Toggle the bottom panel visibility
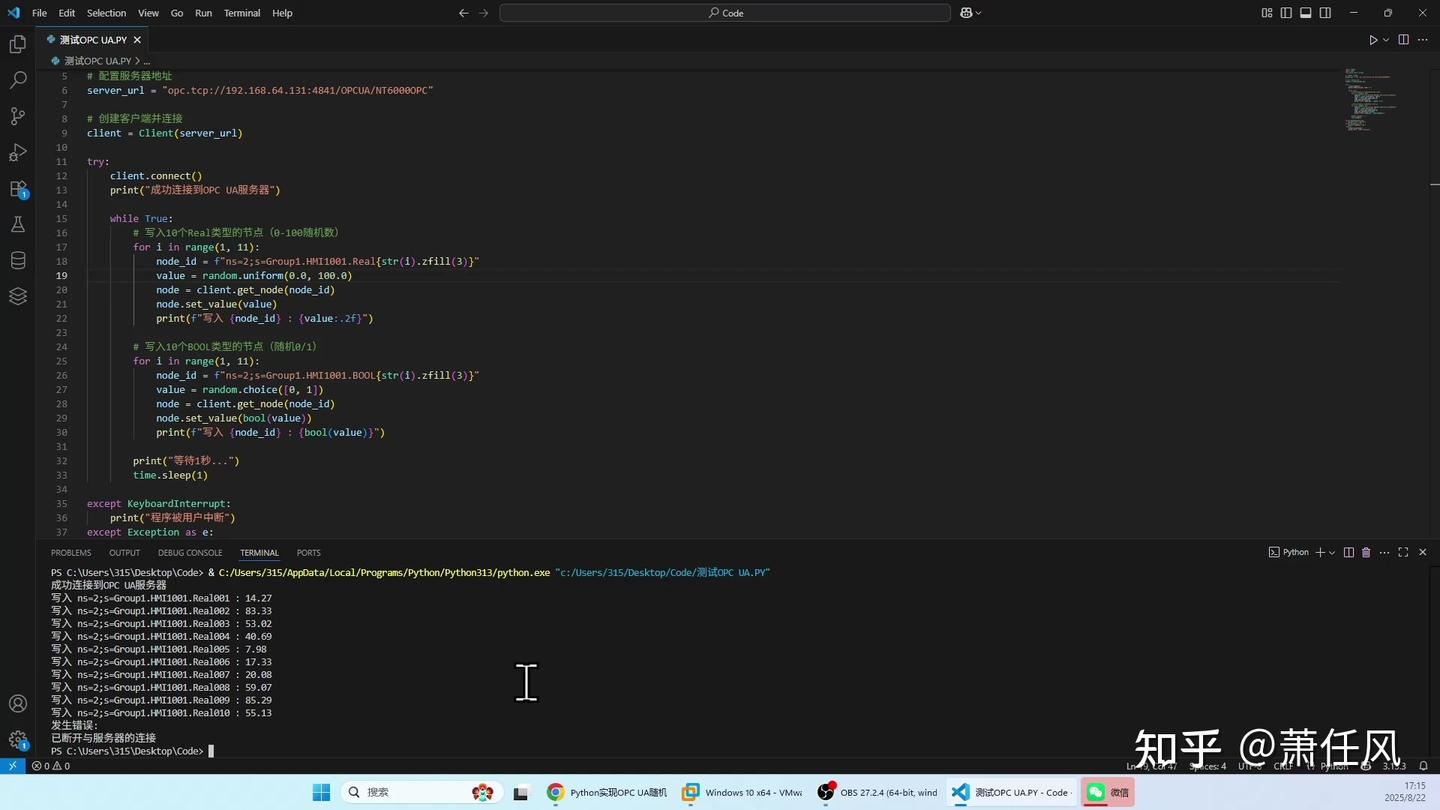Viewport: 1440px width, 810px height. click(x=1305, y=12)
